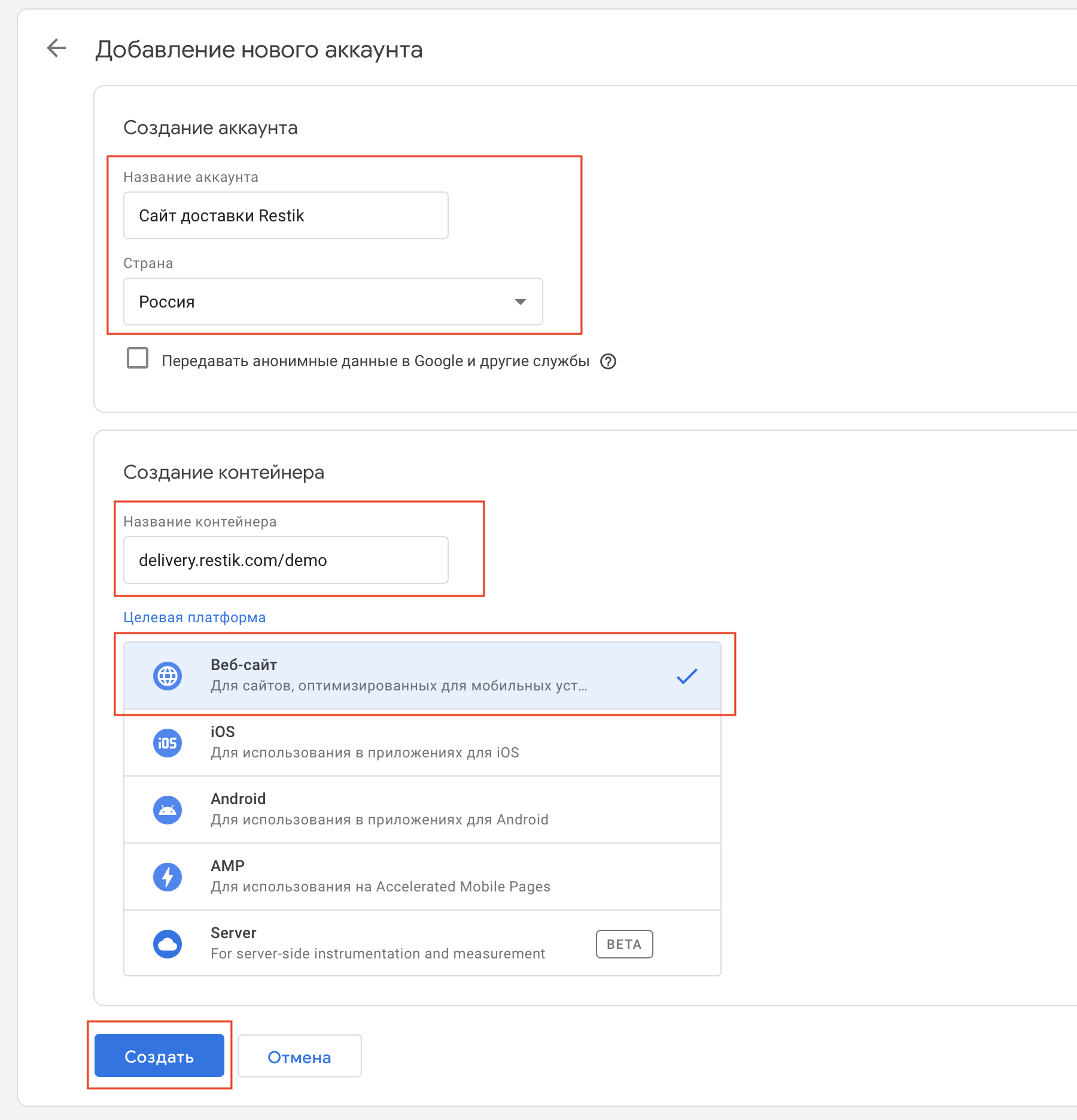Enable anonymous data sharing with Google checkbox
Screen dimensions: 1077x1120
tap(138, 358)
